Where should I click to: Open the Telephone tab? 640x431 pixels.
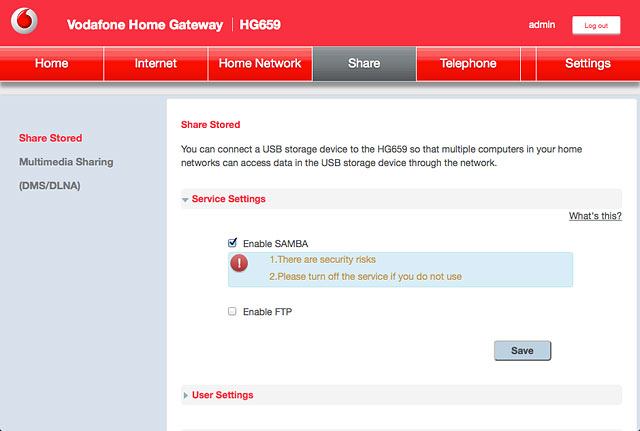[468, 64]
